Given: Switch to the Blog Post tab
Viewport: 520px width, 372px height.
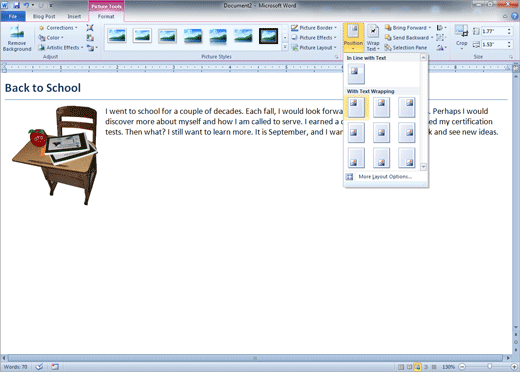Looking at the screenshot, I should (44, 16).
